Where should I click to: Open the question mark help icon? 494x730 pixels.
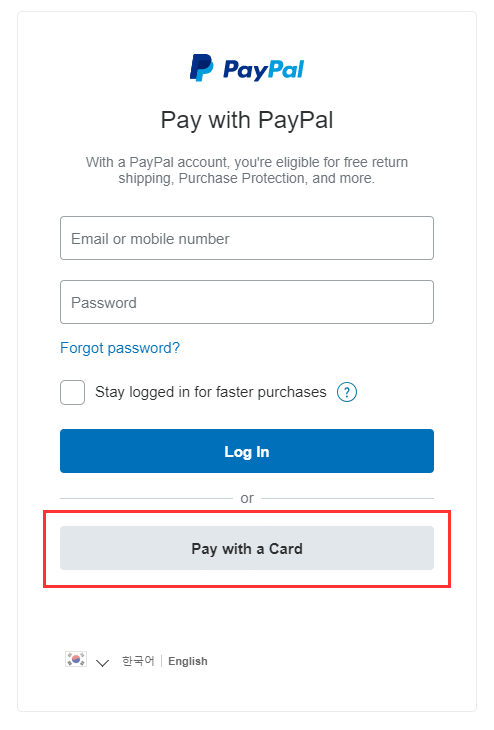click(x=347, y=392)
